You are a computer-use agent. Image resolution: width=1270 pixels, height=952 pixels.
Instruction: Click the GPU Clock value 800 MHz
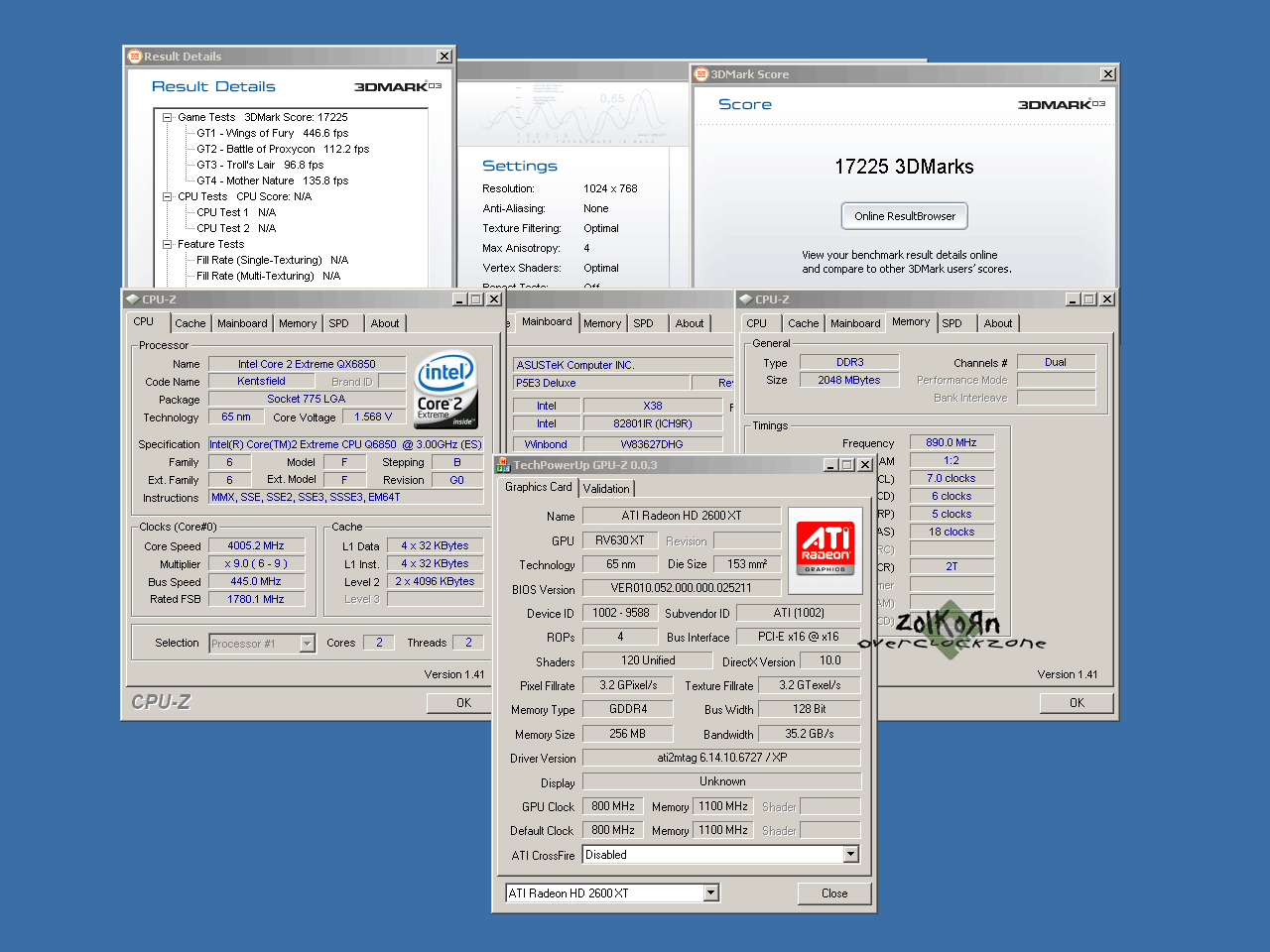613,806
